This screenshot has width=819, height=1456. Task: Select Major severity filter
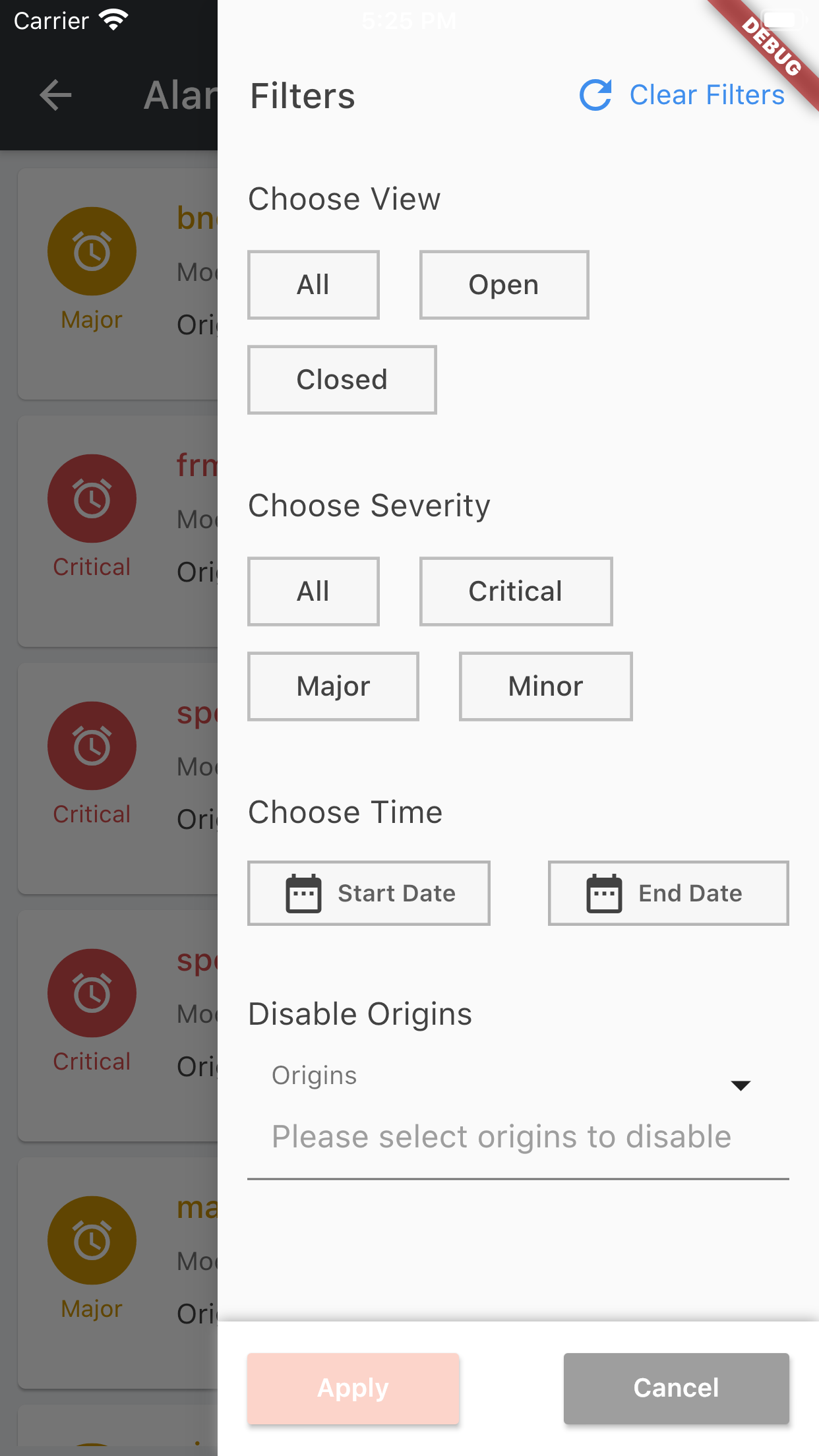[x=333, y=686]
